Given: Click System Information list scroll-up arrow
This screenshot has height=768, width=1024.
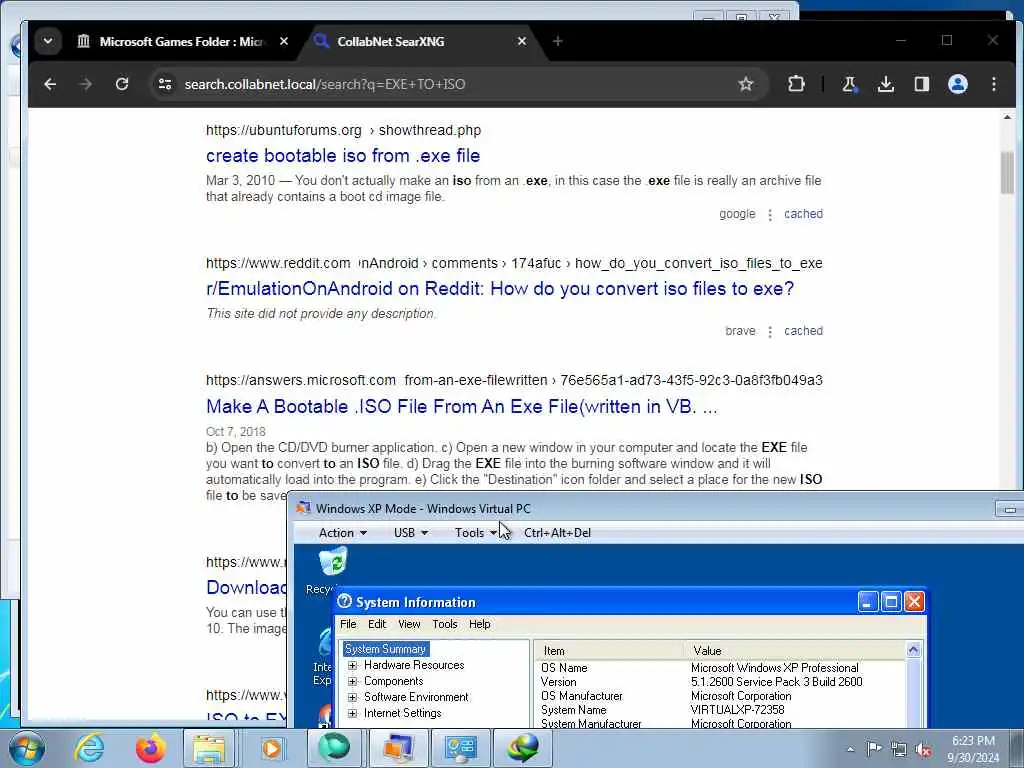Looking at the screenshot, I should click(913, 649).
